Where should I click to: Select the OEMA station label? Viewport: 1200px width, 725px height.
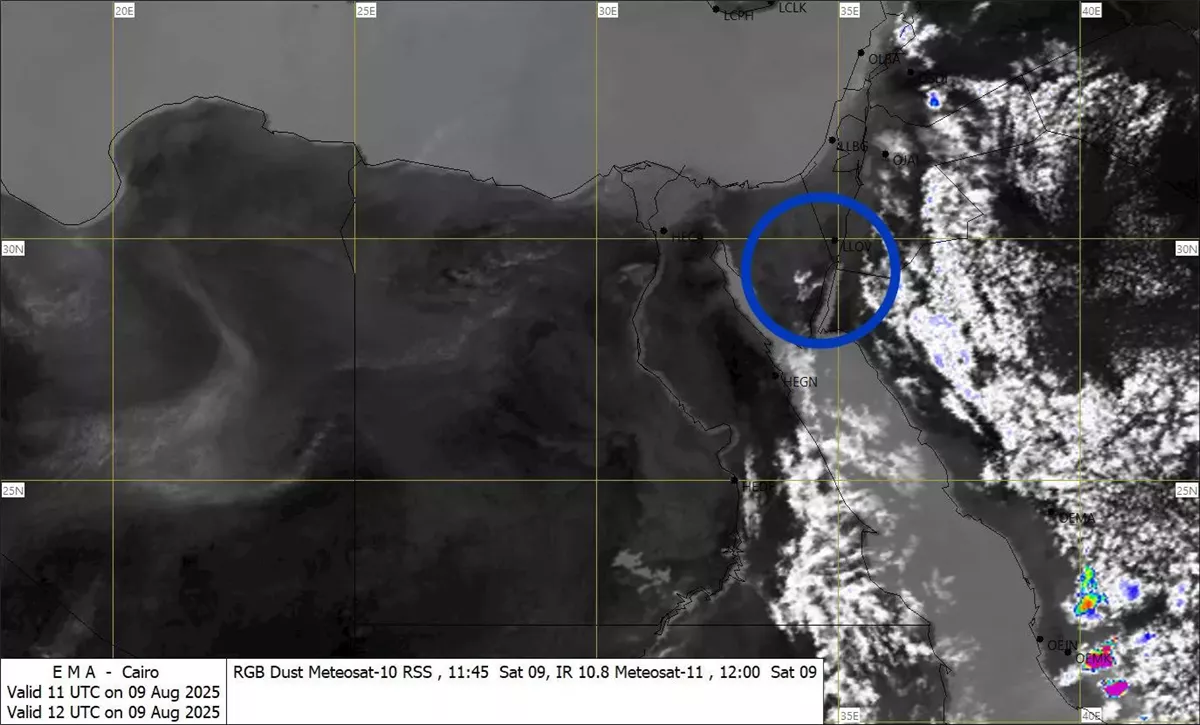[1076, 519]
